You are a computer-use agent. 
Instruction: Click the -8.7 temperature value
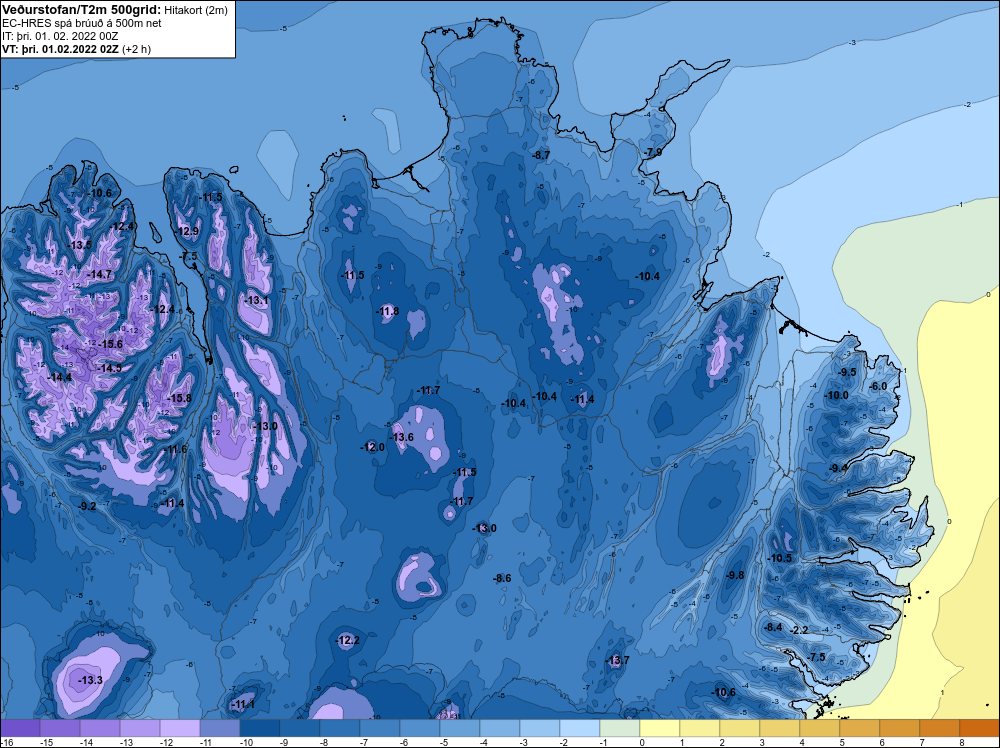(x=541, y=155)
